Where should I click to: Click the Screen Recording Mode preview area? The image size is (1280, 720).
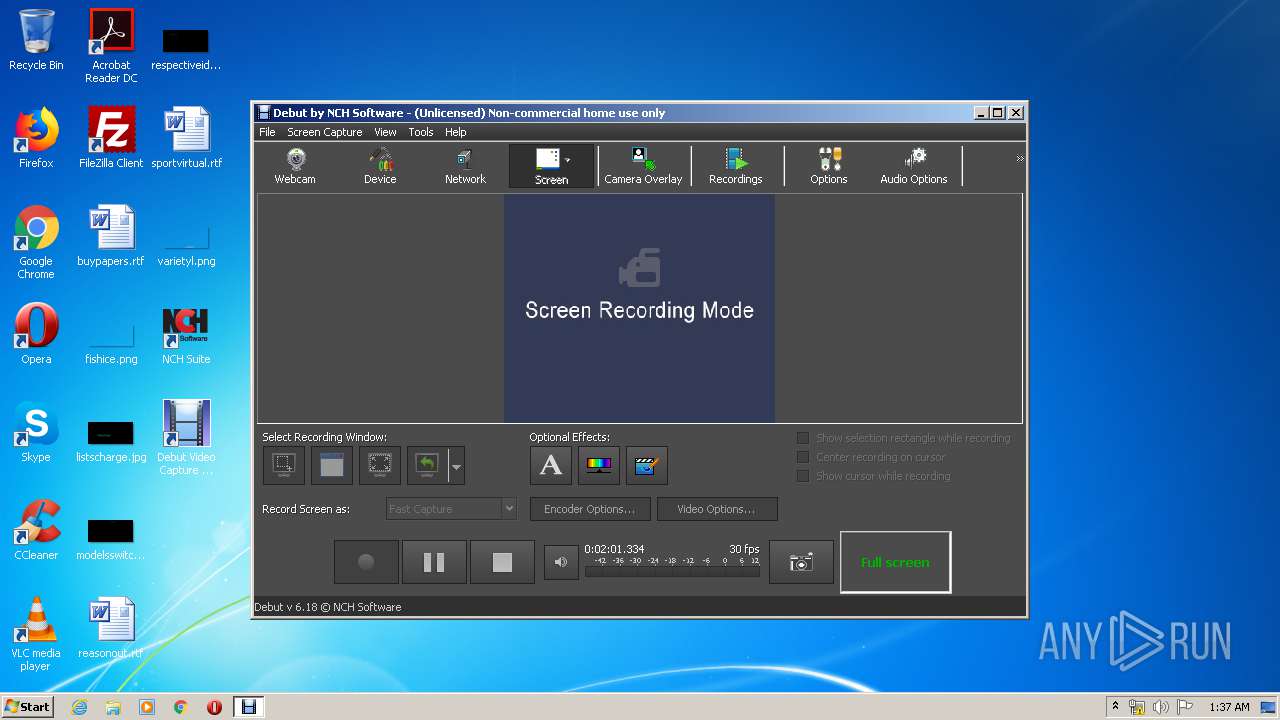(639, 308)
